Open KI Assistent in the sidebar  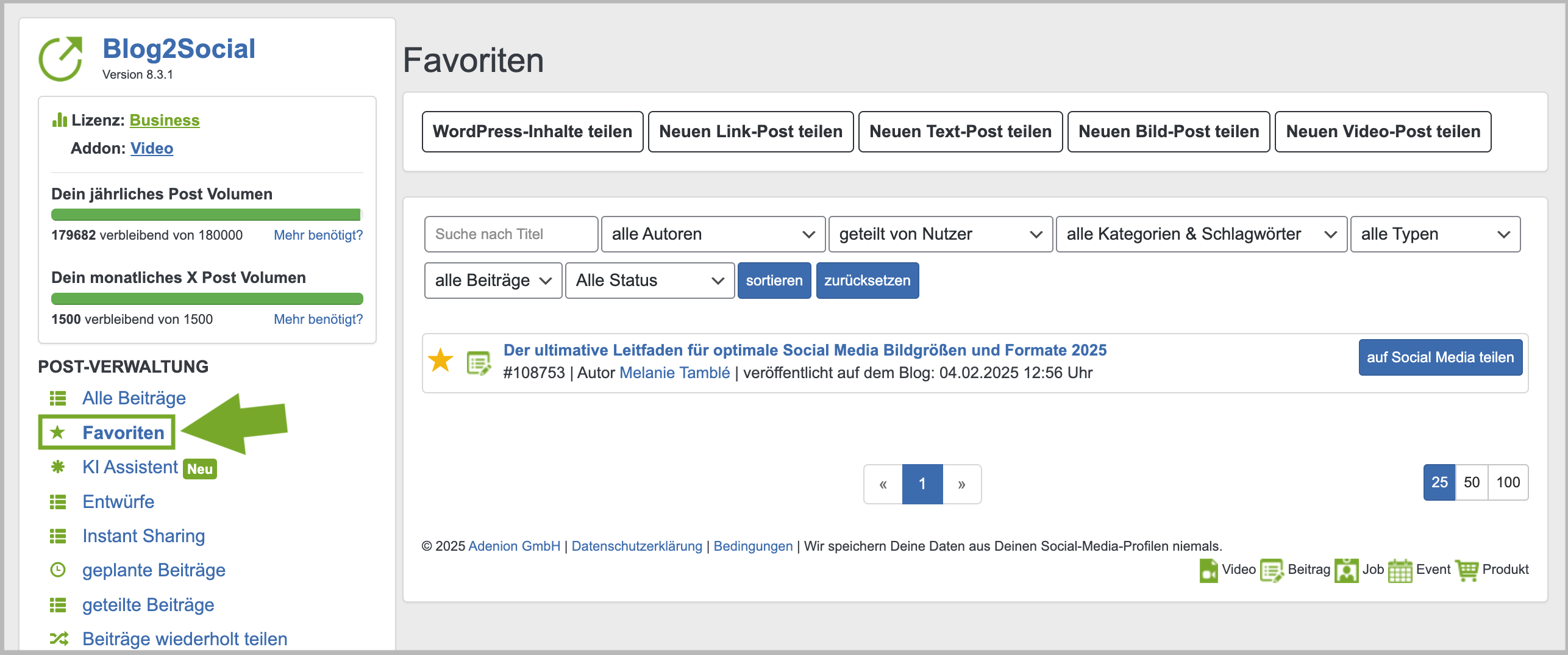130,467
